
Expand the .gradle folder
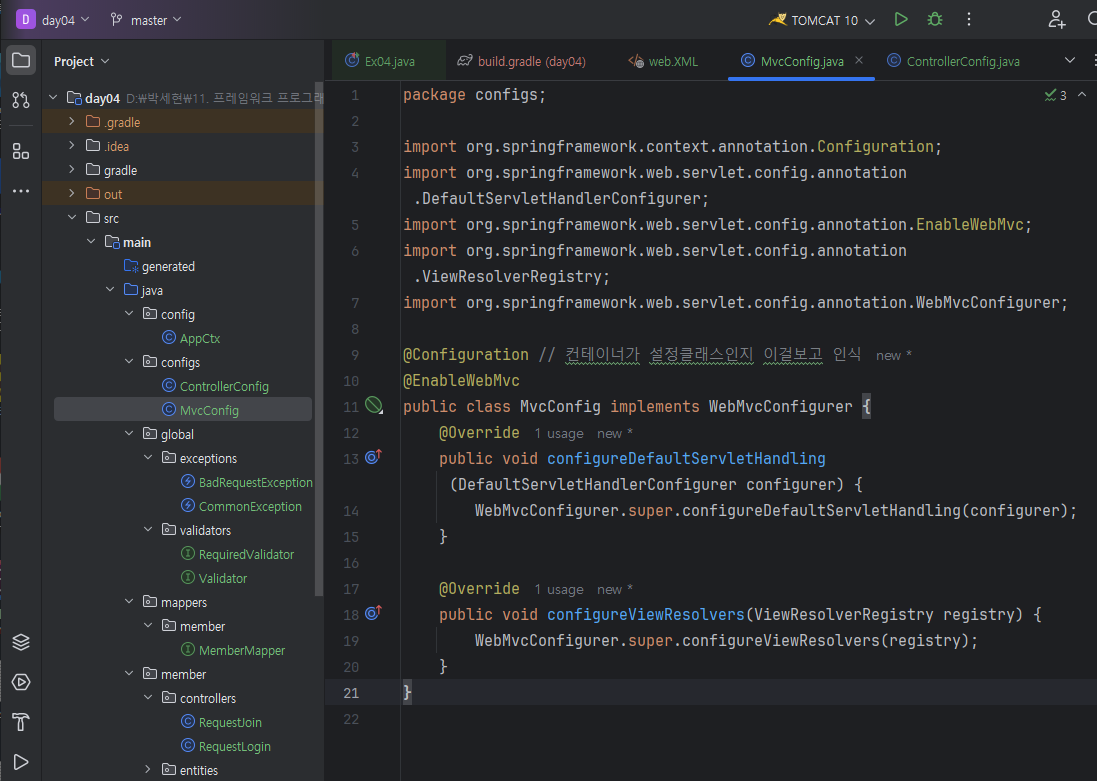point(72,122)
